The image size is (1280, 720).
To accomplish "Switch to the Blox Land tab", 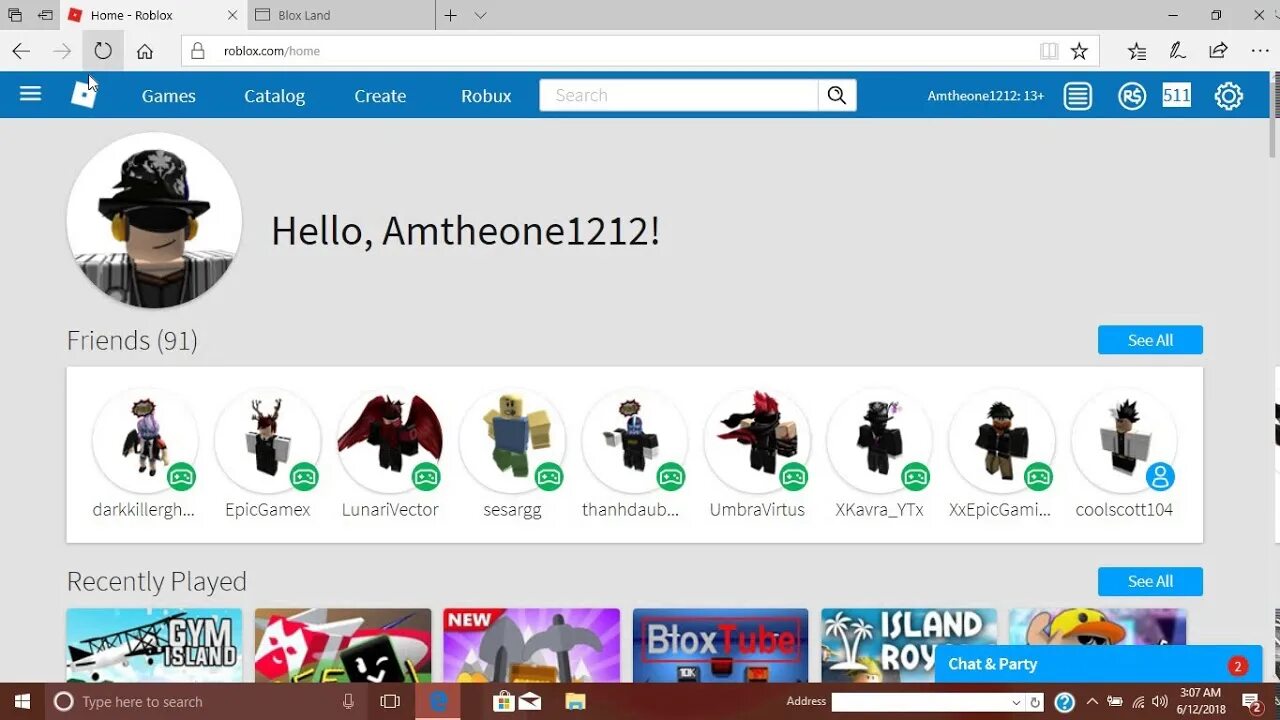I will point(340,15).
